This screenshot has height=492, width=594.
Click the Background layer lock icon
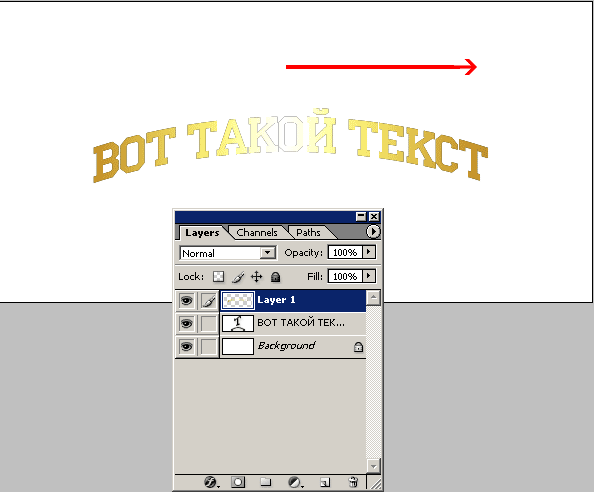coord(358,347)
